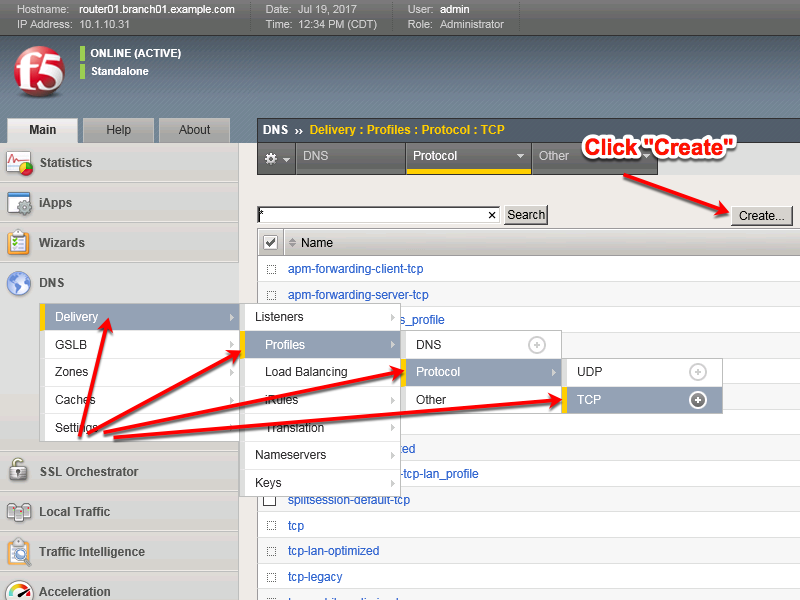Choose GSLB in the DNS menu
800x600 pixels.
(139, 345)
